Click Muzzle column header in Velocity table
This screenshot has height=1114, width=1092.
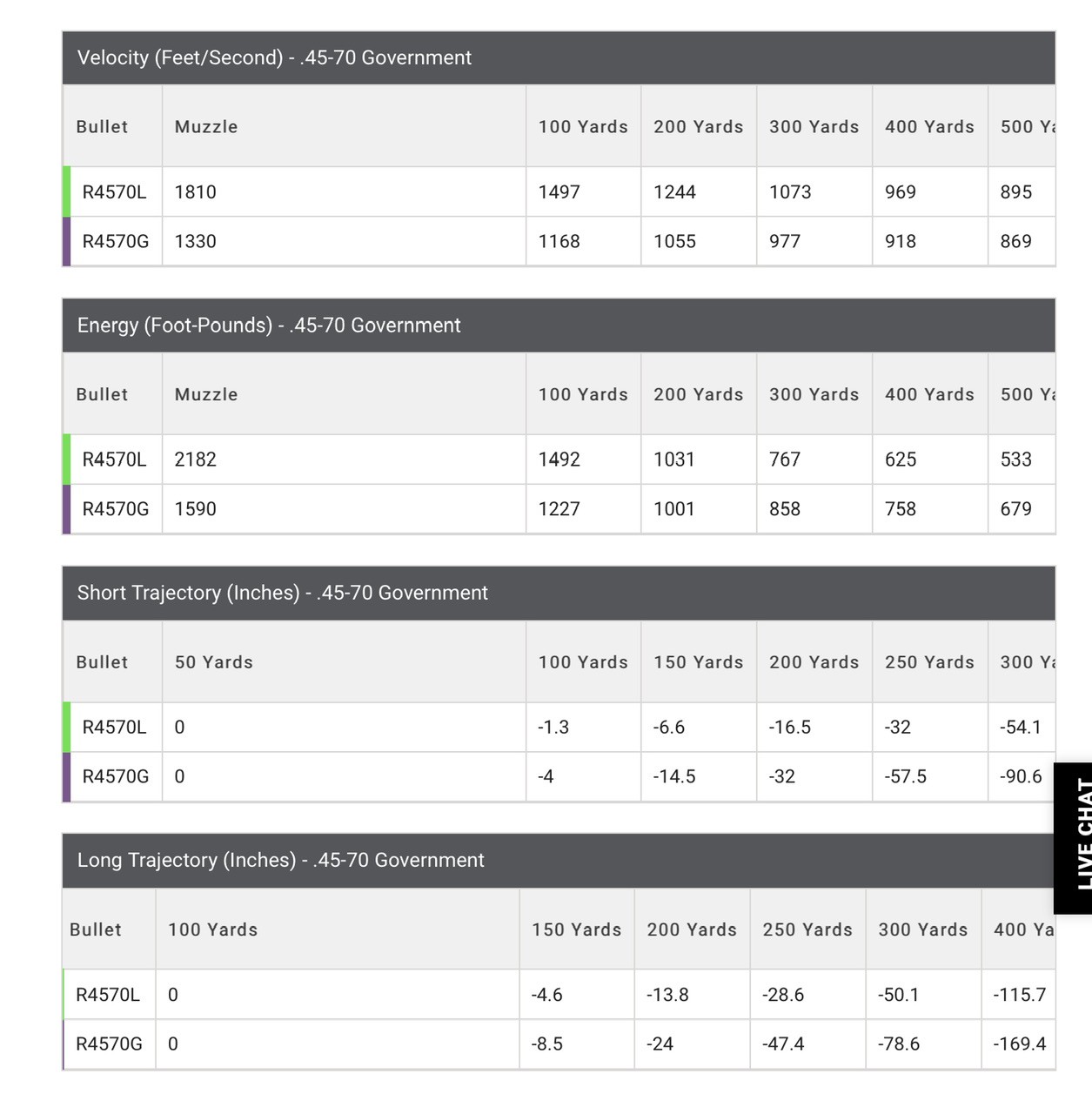(x=206, y=127)
